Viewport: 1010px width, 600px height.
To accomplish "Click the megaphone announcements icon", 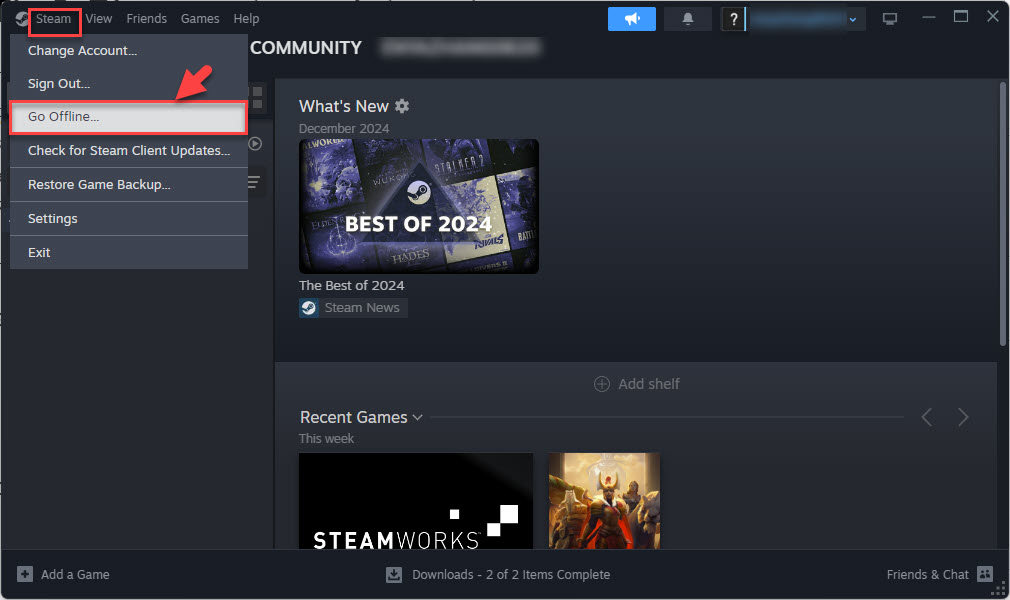I will [631, 19].
